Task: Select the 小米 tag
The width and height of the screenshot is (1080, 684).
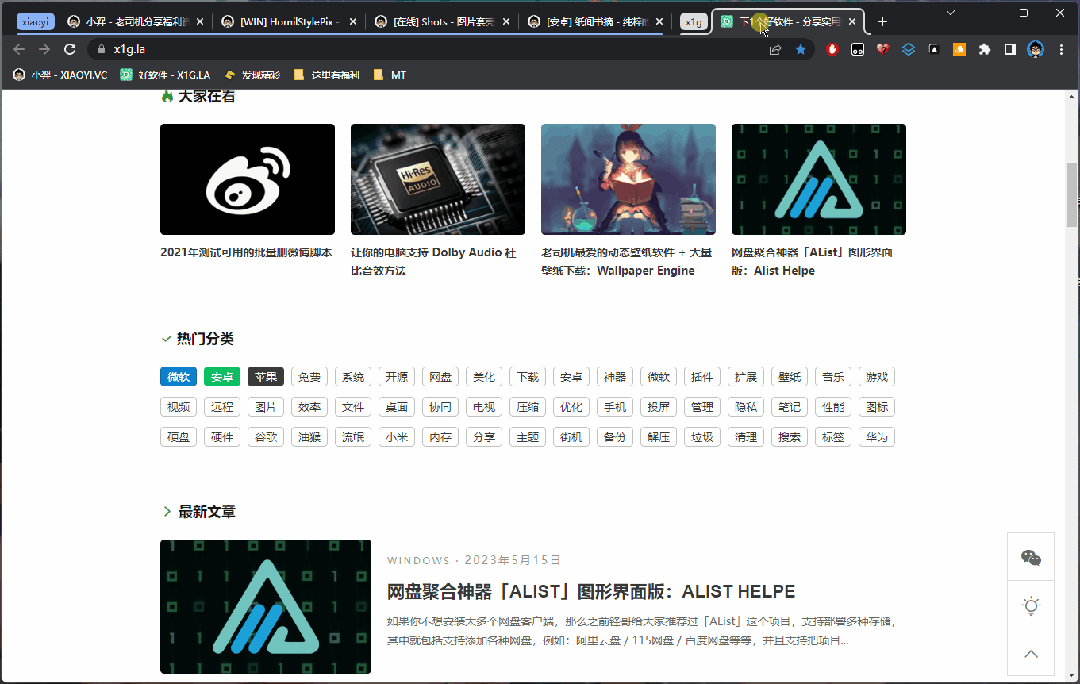Action: 397,437
